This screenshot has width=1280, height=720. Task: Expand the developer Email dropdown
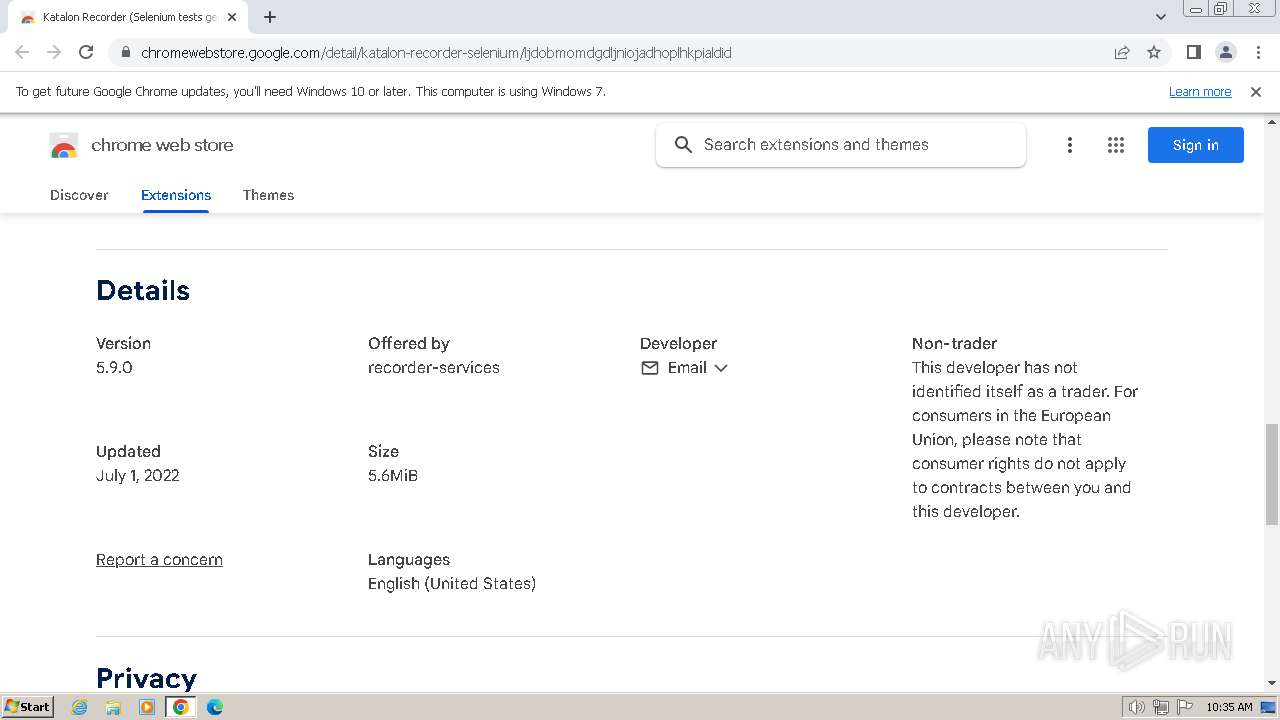coord(721,368)
